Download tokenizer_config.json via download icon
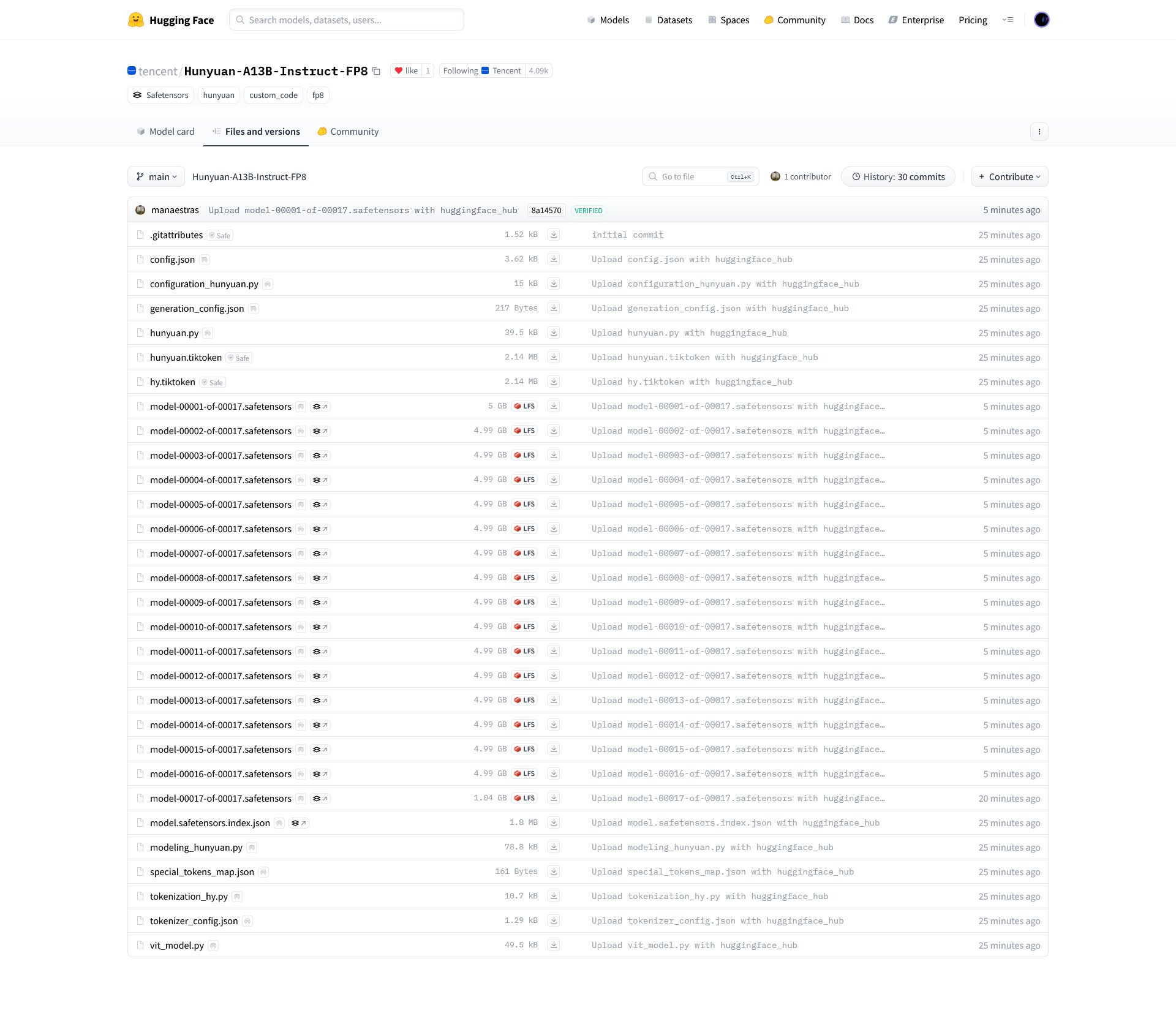This screenshot has height=1016, width=1176. (x=554, y=920)
